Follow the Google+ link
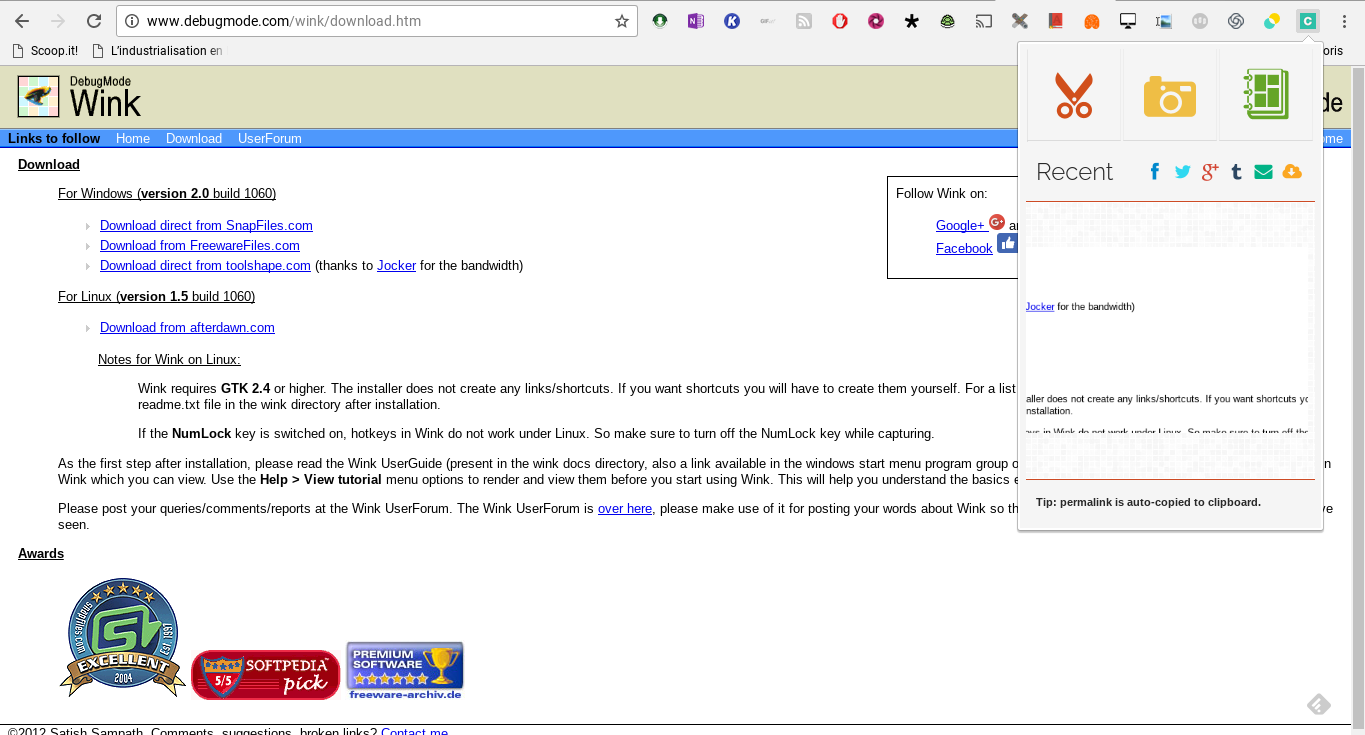1365x735 pixels. click(x=960, y=226)
